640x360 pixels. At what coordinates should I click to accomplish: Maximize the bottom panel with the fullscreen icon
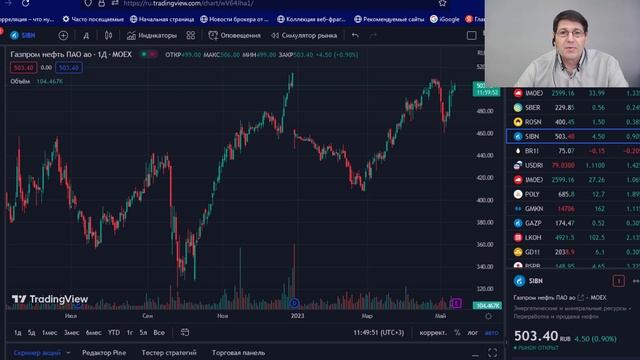(x=492, y=353)
